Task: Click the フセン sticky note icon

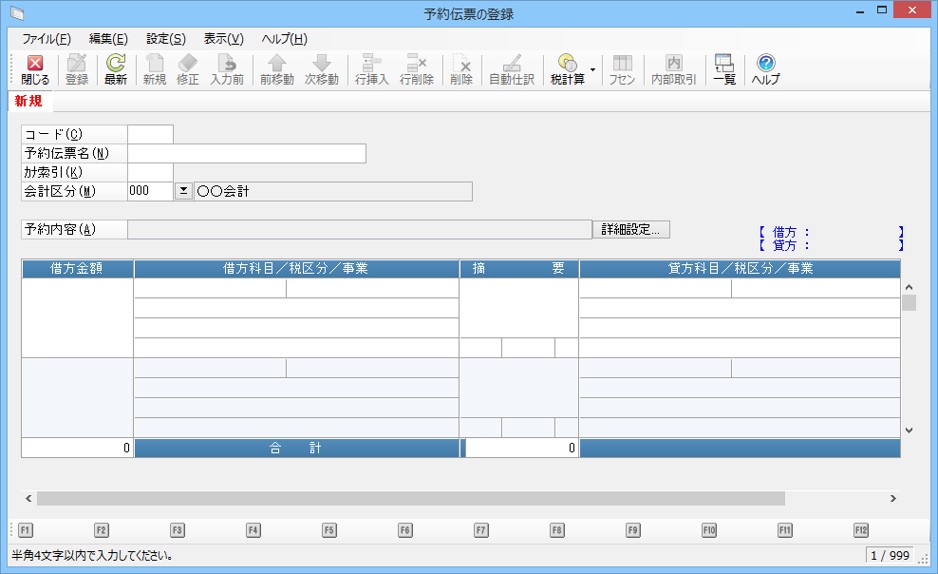Action: (622, 69)
